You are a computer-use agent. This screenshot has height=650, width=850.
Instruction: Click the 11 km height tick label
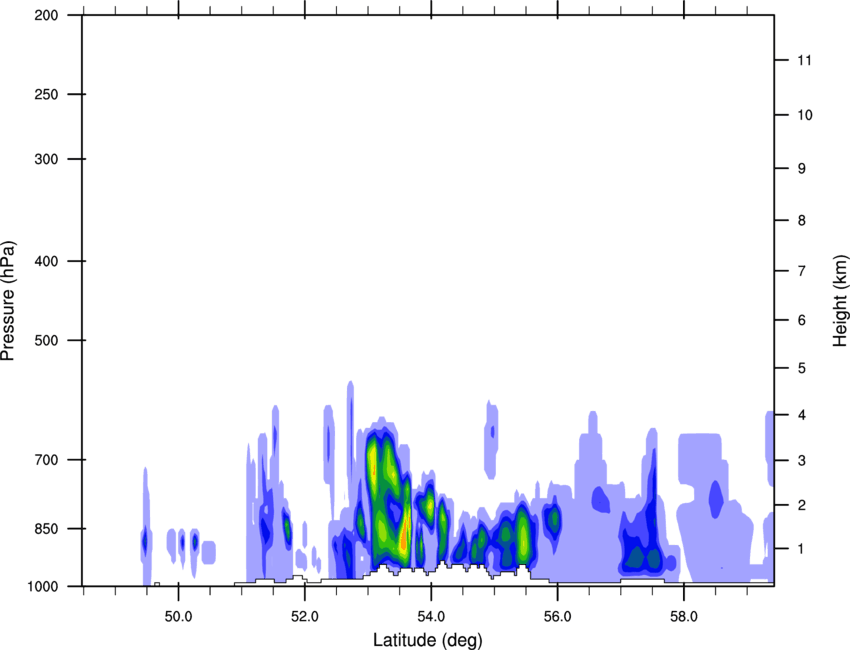[x=804, y=60]
